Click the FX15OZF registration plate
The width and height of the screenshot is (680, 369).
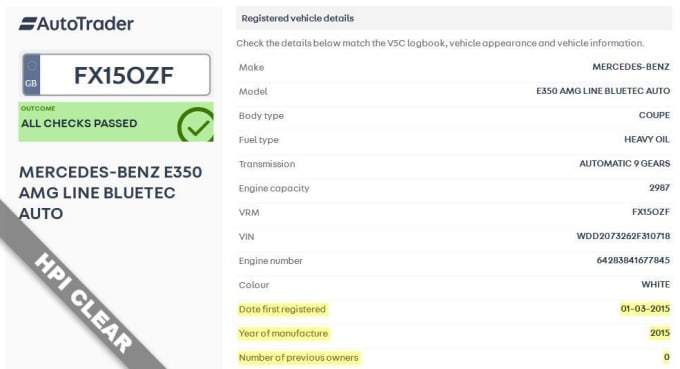[x=116, y=75]
